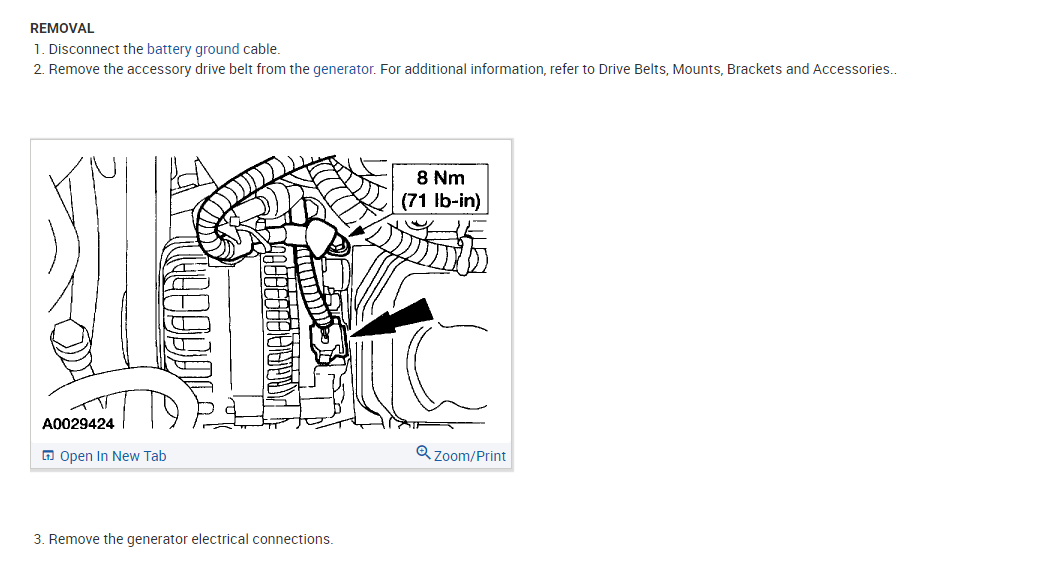Click 'Drive Belts, Mounts, Brackets and Accessories' text
Screen dimensions: 1040x578
tap(744, 69)
